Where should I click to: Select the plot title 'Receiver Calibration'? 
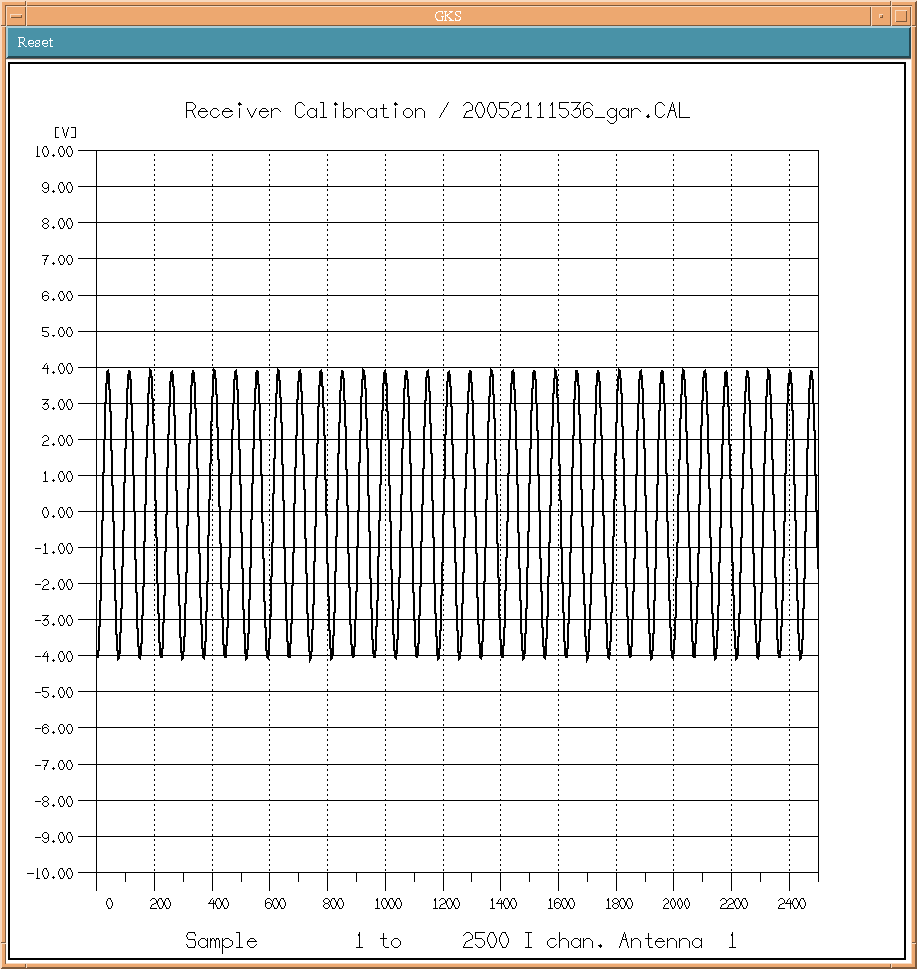305,111
